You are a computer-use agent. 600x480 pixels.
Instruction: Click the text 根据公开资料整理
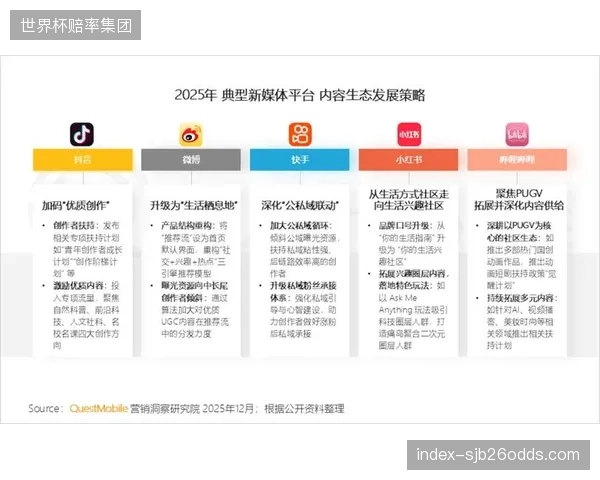(304, 409)
